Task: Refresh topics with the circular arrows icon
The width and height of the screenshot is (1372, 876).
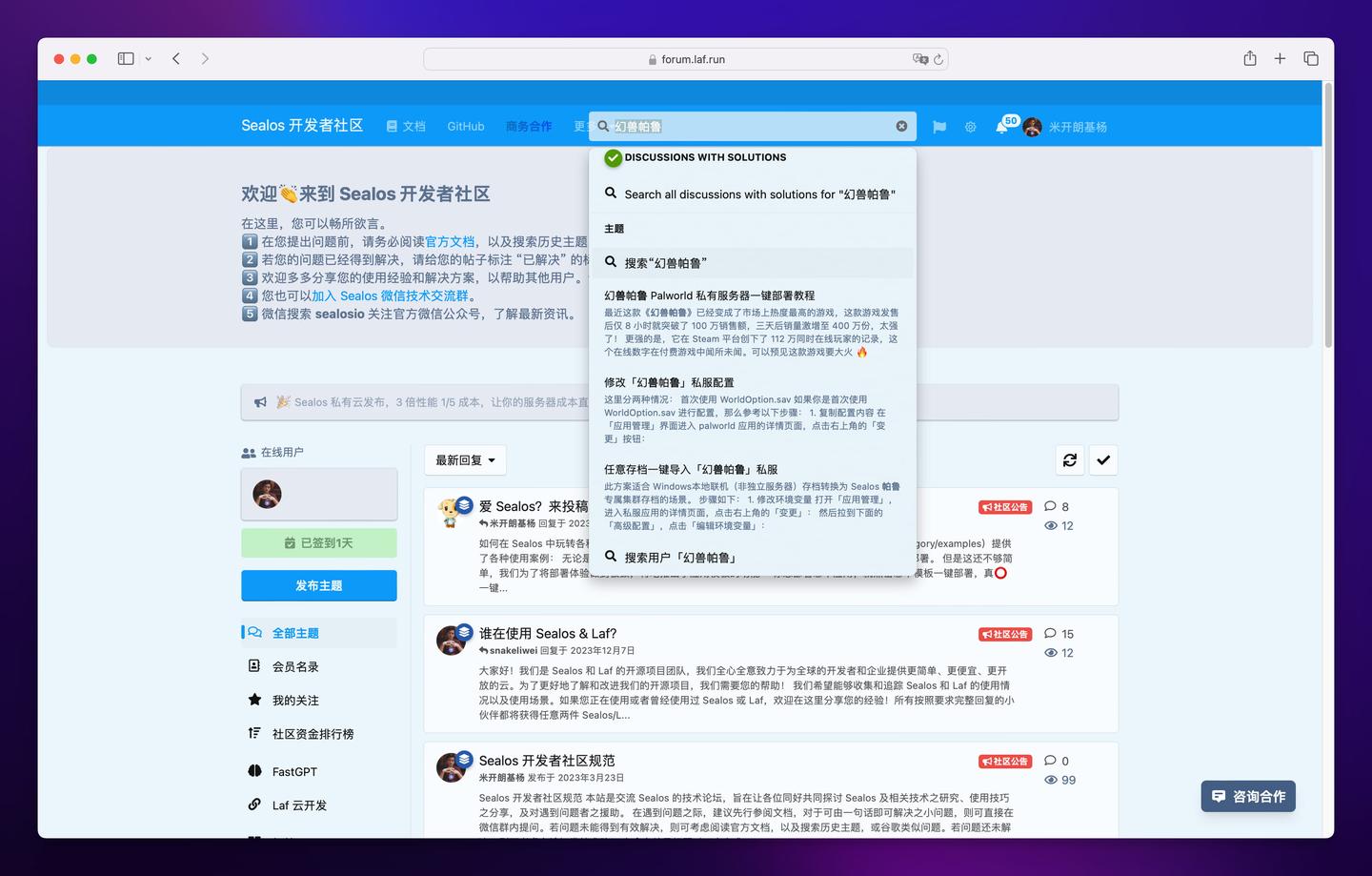Action: point(1069,459)
